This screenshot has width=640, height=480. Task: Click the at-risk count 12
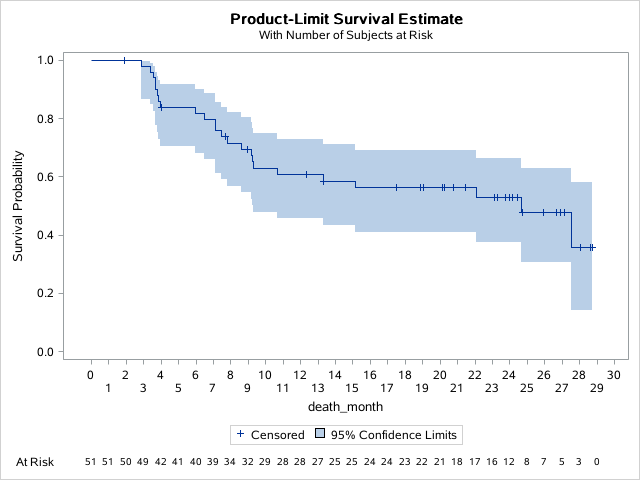coord(509,462)
